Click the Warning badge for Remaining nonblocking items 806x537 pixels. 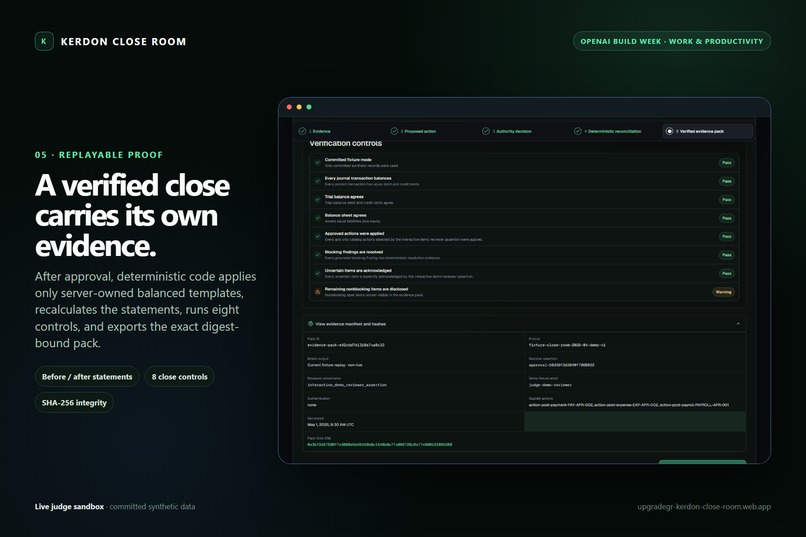(x=723, y=292)
